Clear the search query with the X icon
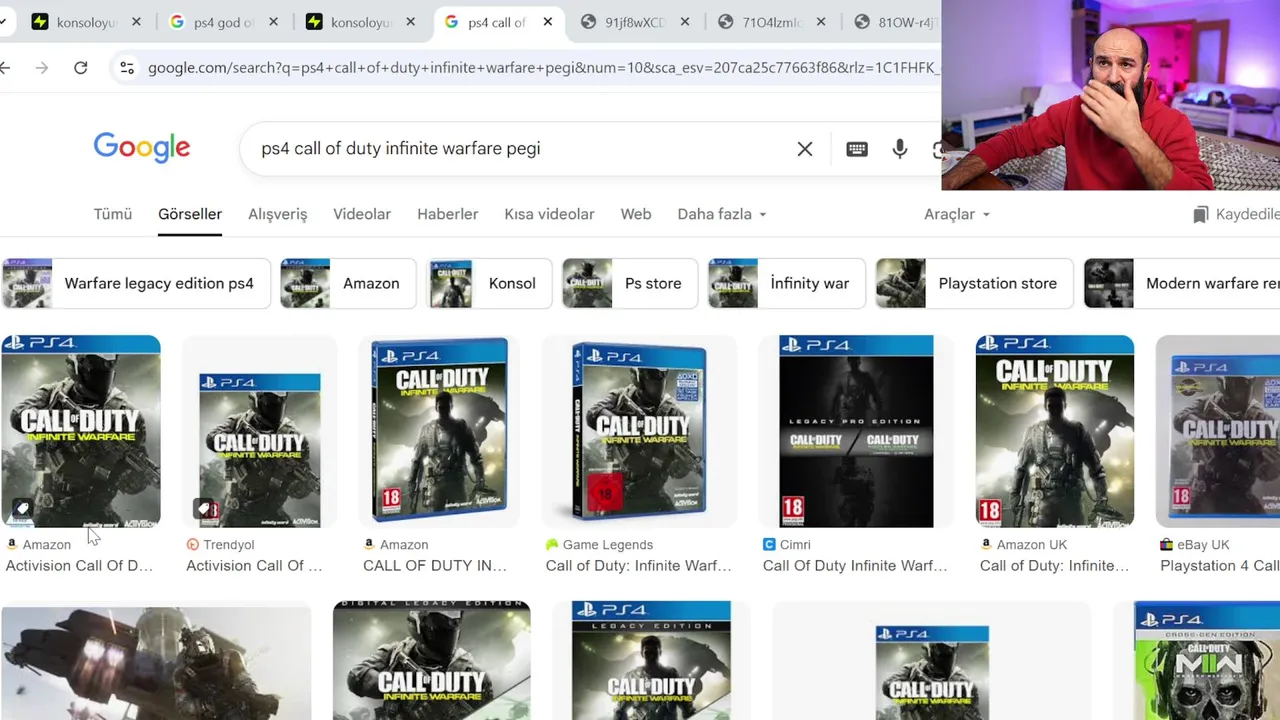 [x=805, y=149]
